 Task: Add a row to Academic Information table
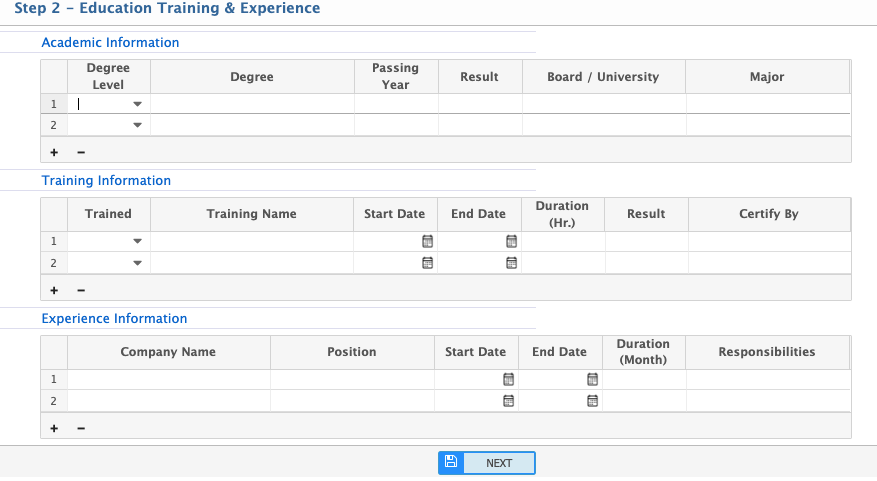point(54,152)
